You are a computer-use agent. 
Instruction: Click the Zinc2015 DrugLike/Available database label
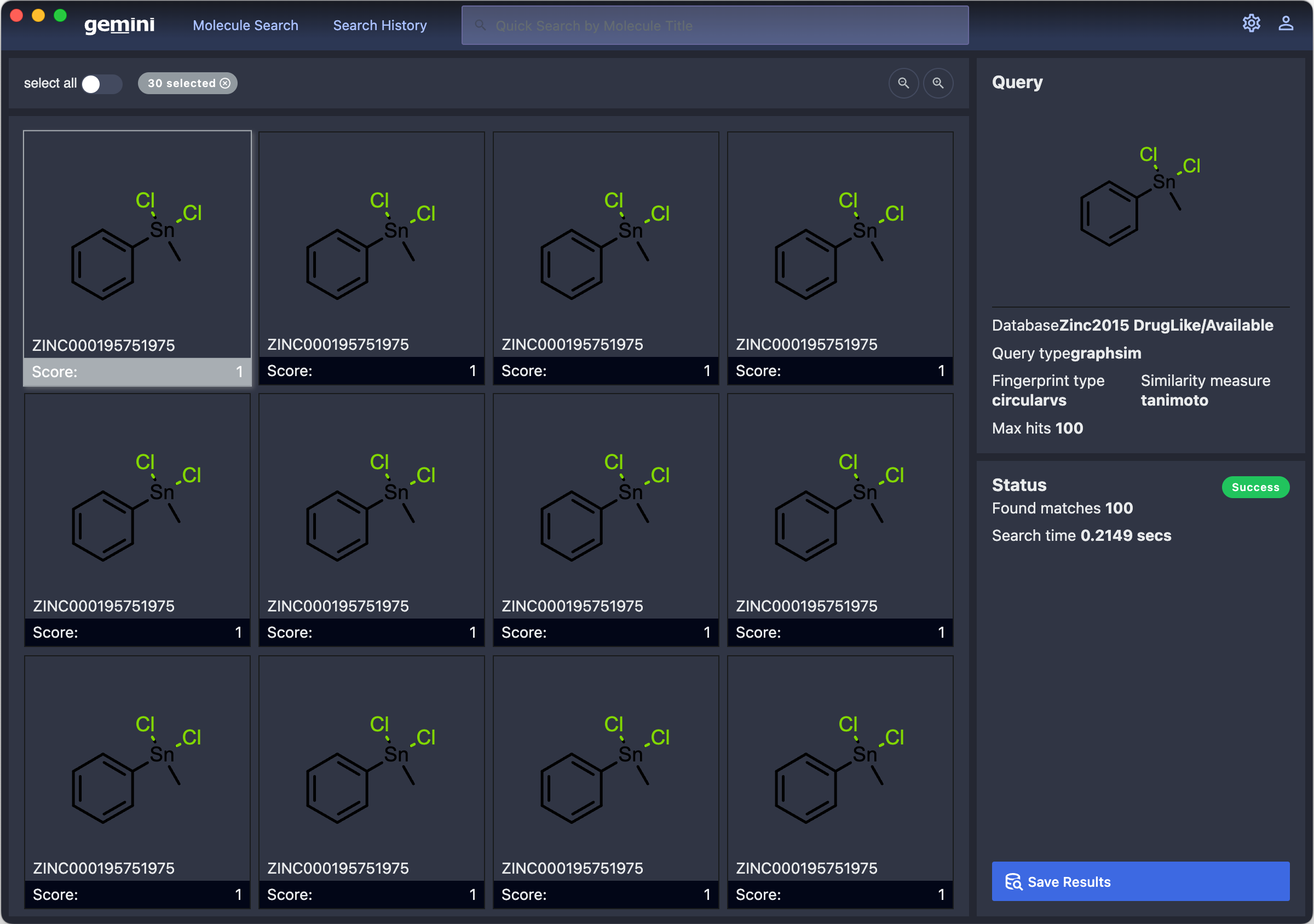(1188, 325)
